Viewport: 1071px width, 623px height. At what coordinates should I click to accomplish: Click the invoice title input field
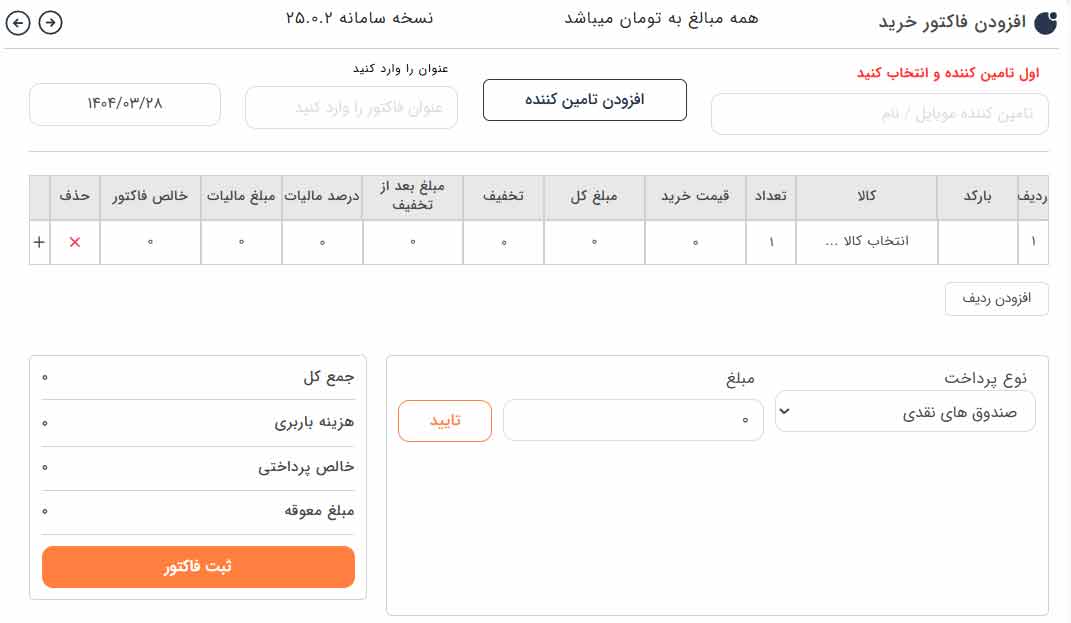pos(351,107)
